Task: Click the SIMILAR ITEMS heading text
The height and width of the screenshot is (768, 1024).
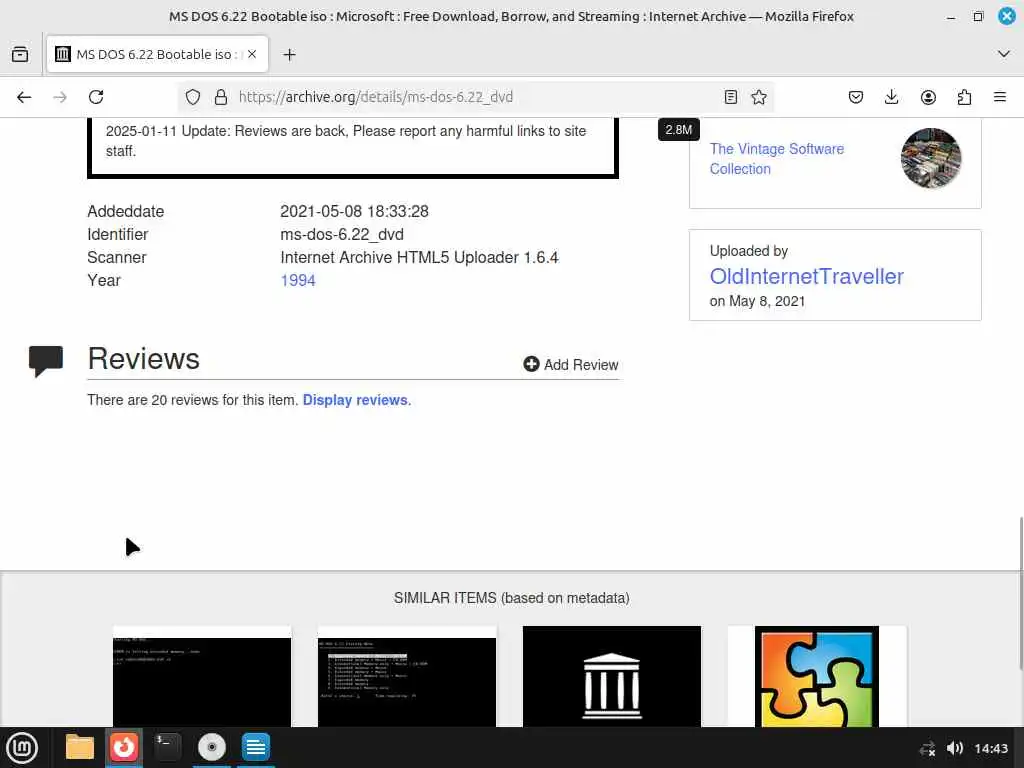Action: coord(511,598)
